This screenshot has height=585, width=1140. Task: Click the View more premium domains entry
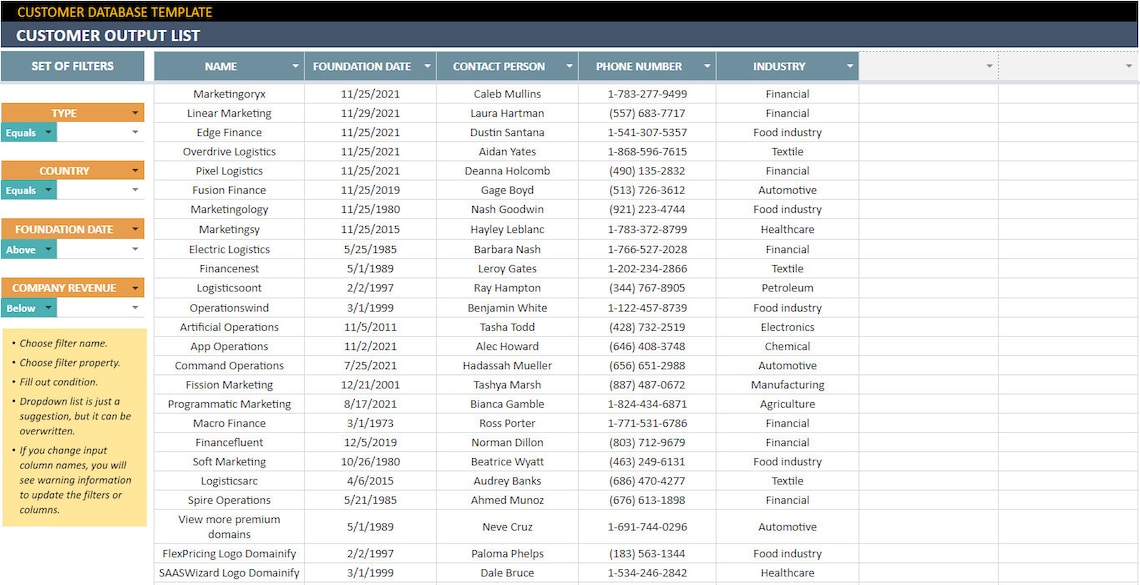tap(229, 526)
